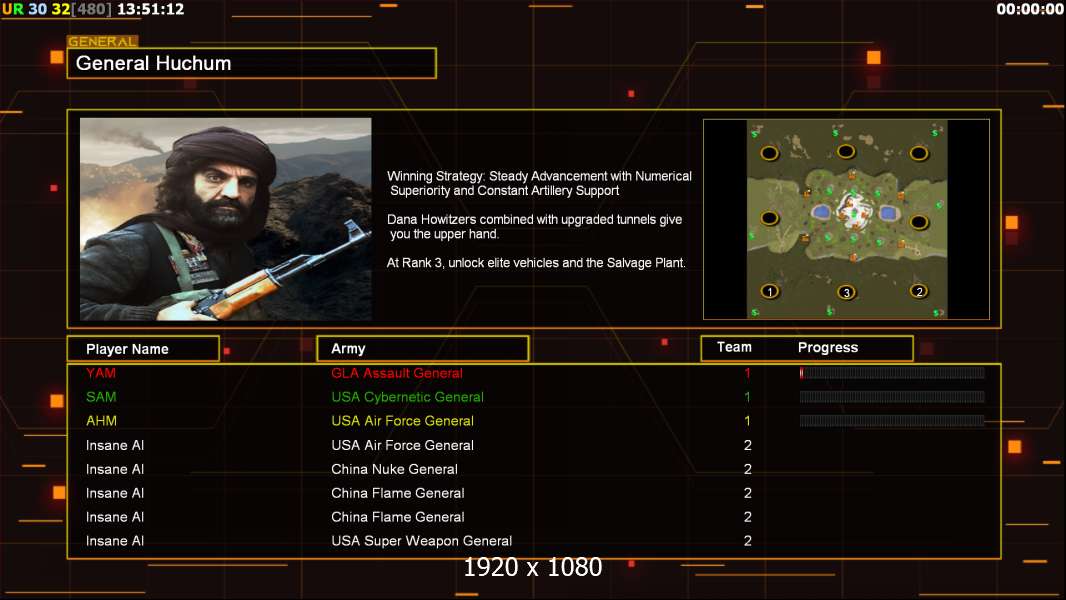Click the 13:51:12 clock overlay
This screenshot has height=600, width=1066.
(150, 9)
